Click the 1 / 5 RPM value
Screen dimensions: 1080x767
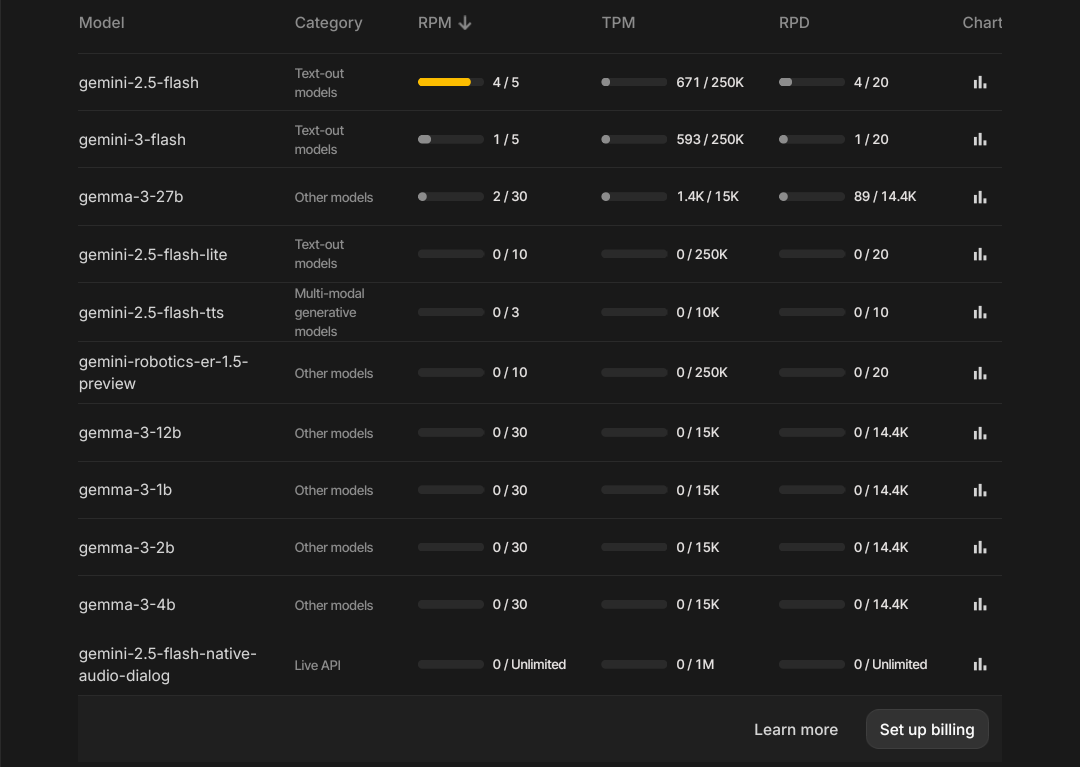pyautogui.click(x=506, y=140)
